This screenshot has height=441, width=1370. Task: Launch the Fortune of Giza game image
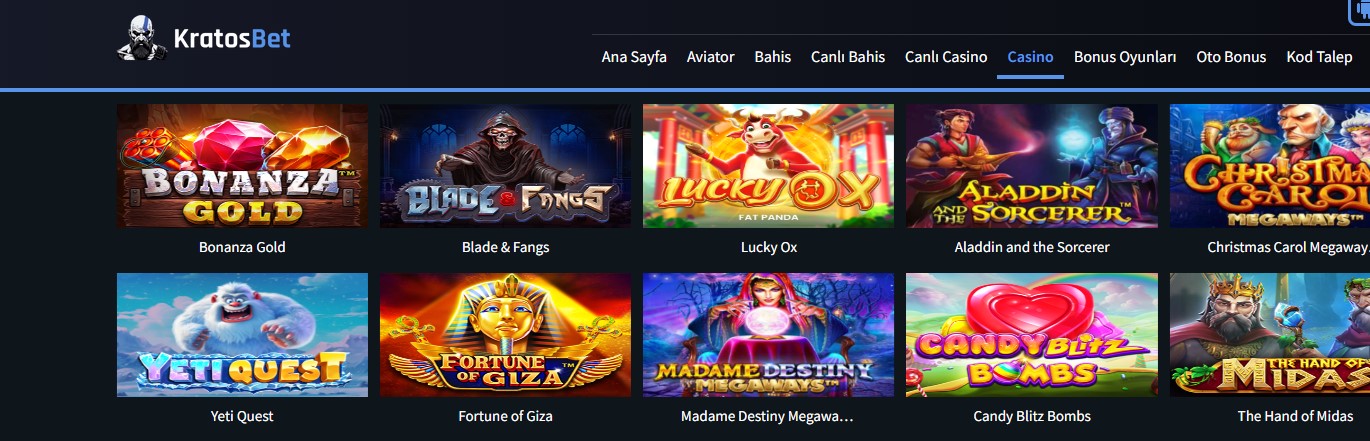pyautogui.click(x=505, y=335)
